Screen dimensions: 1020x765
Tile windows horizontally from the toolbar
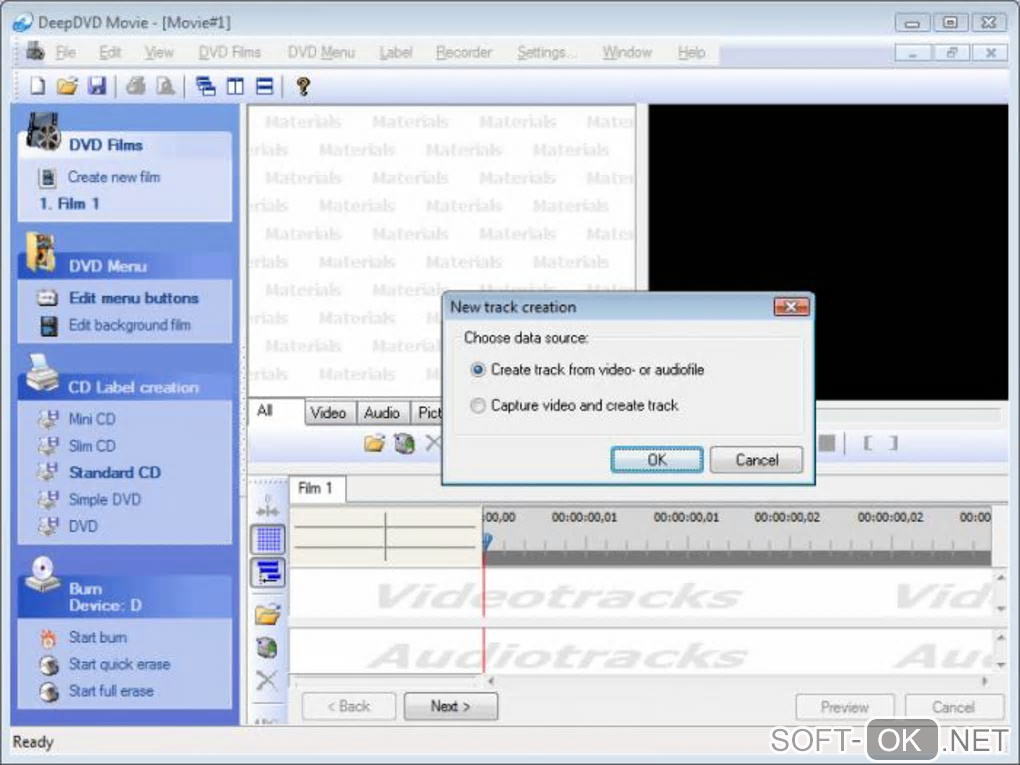[x=264, y=86]
